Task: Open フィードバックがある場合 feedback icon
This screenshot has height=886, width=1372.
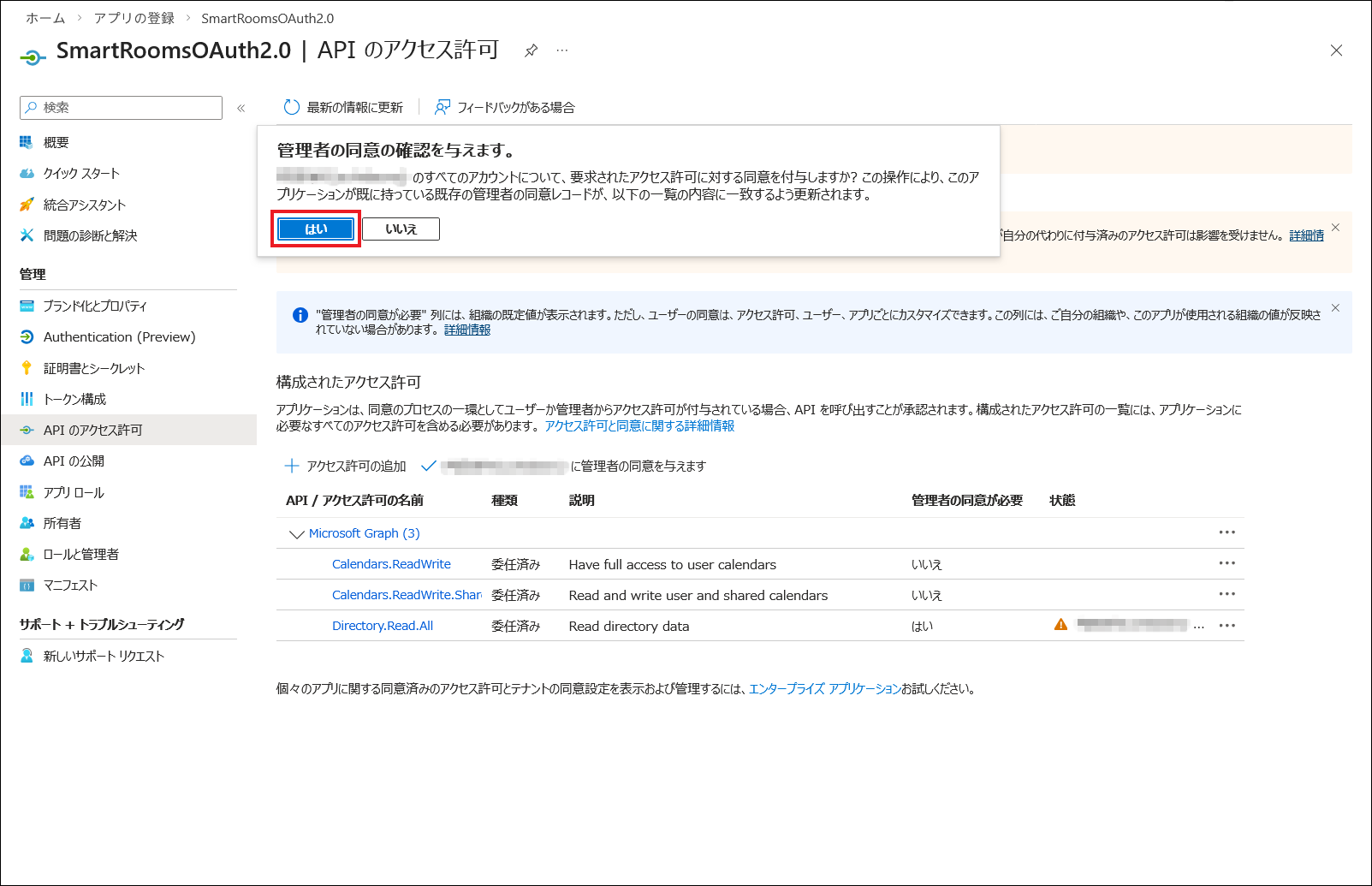Action: [442, 107]
